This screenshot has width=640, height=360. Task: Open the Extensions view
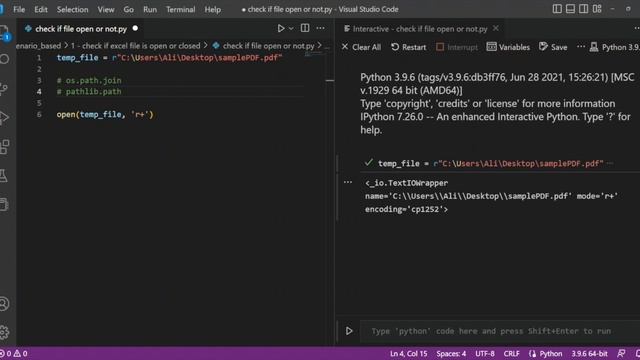[4, 147]
